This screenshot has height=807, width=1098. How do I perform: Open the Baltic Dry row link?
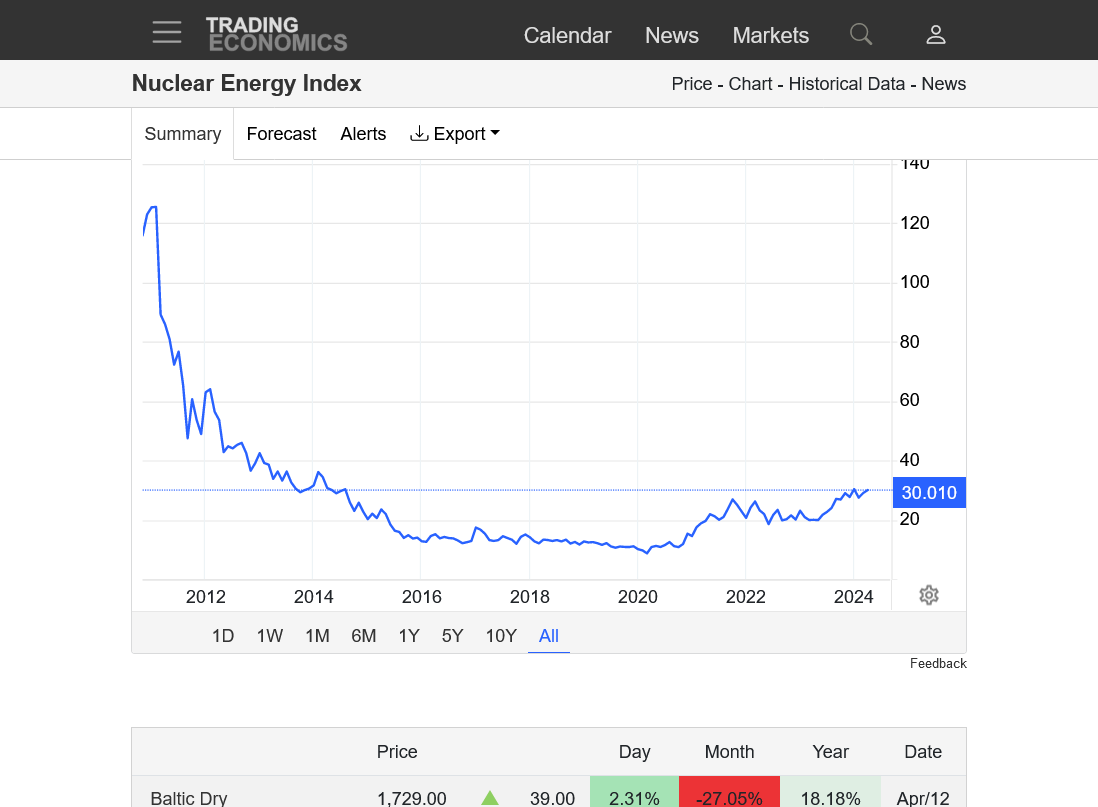[x=189, y=798]
